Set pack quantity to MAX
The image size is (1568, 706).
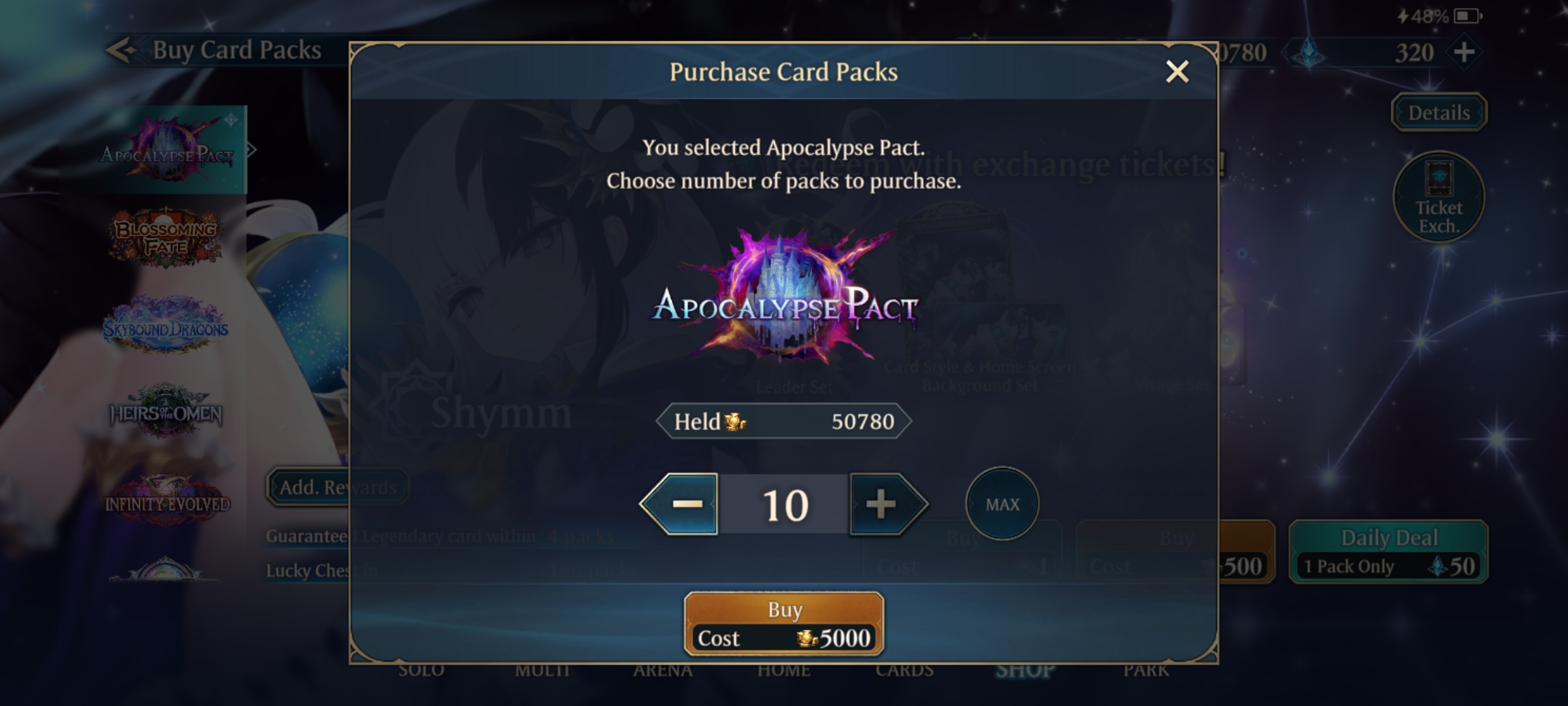pyautogui.click(x=1002, y=504)
